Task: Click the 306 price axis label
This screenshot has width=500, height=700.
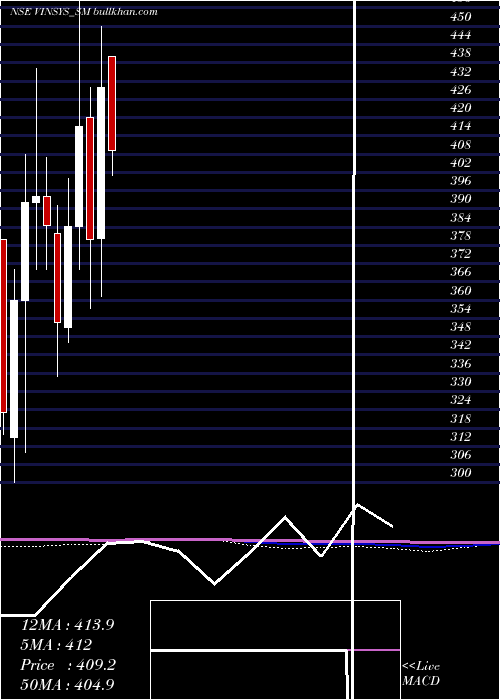Action: point(461,455)
